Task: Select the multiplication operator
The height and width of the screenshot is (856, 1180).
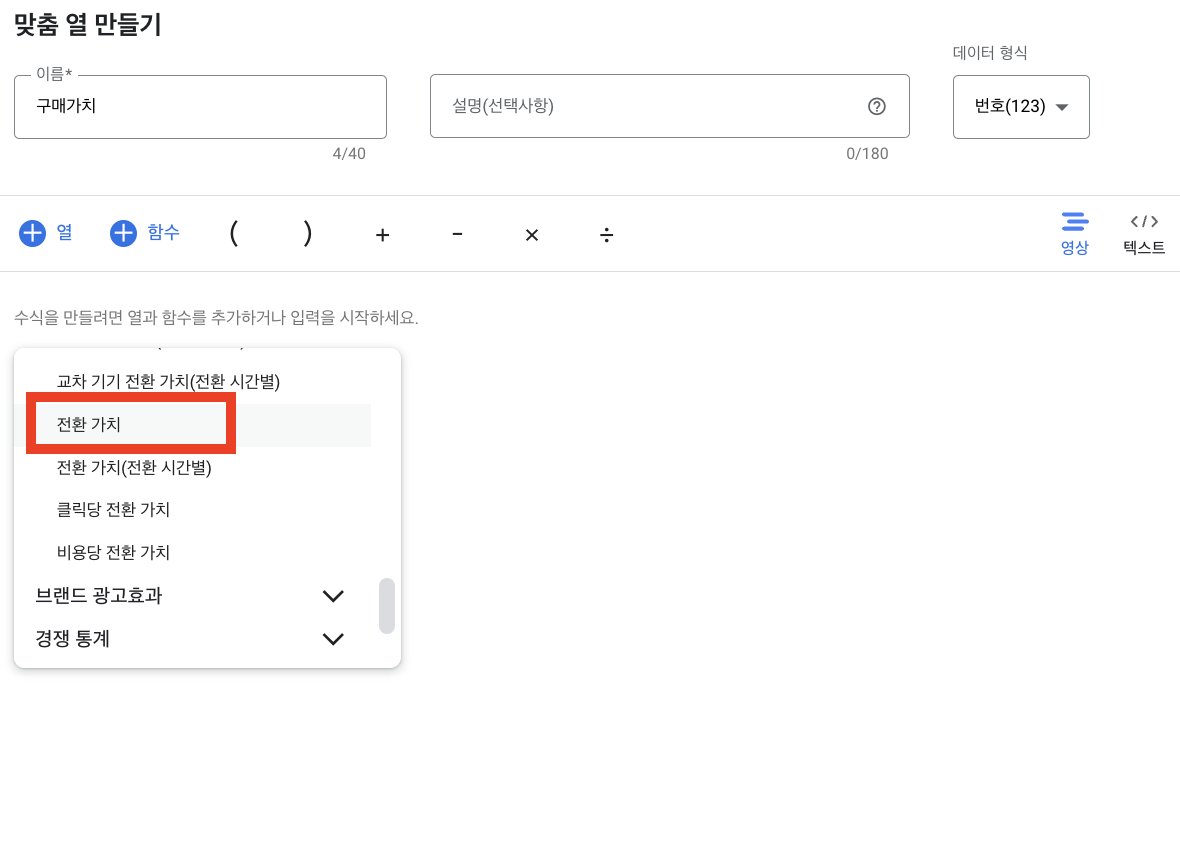Action: pos(531,234)
